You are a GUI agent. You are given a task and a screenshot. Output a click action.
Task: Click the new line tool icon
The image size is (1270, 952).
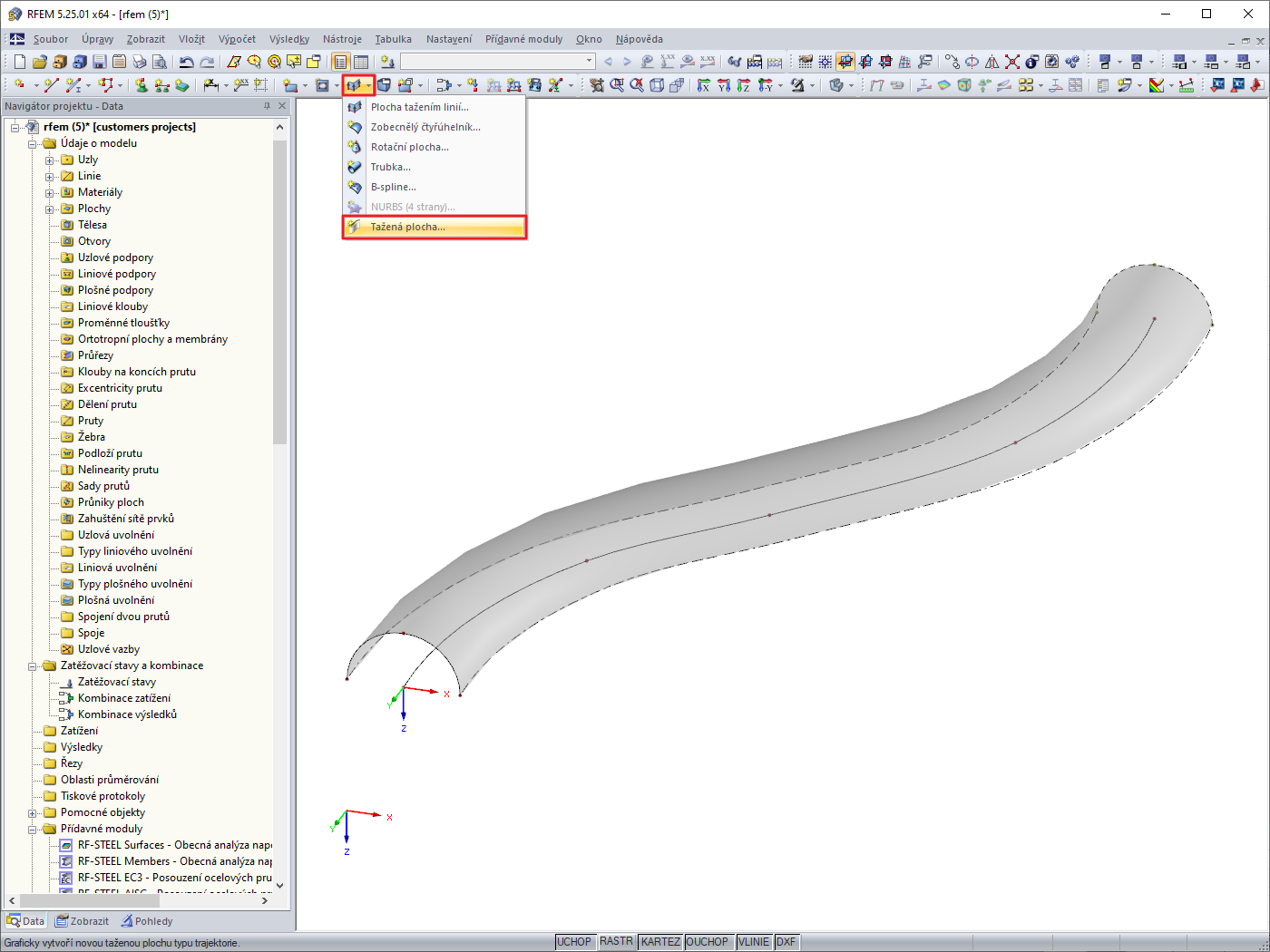[51, 85]
